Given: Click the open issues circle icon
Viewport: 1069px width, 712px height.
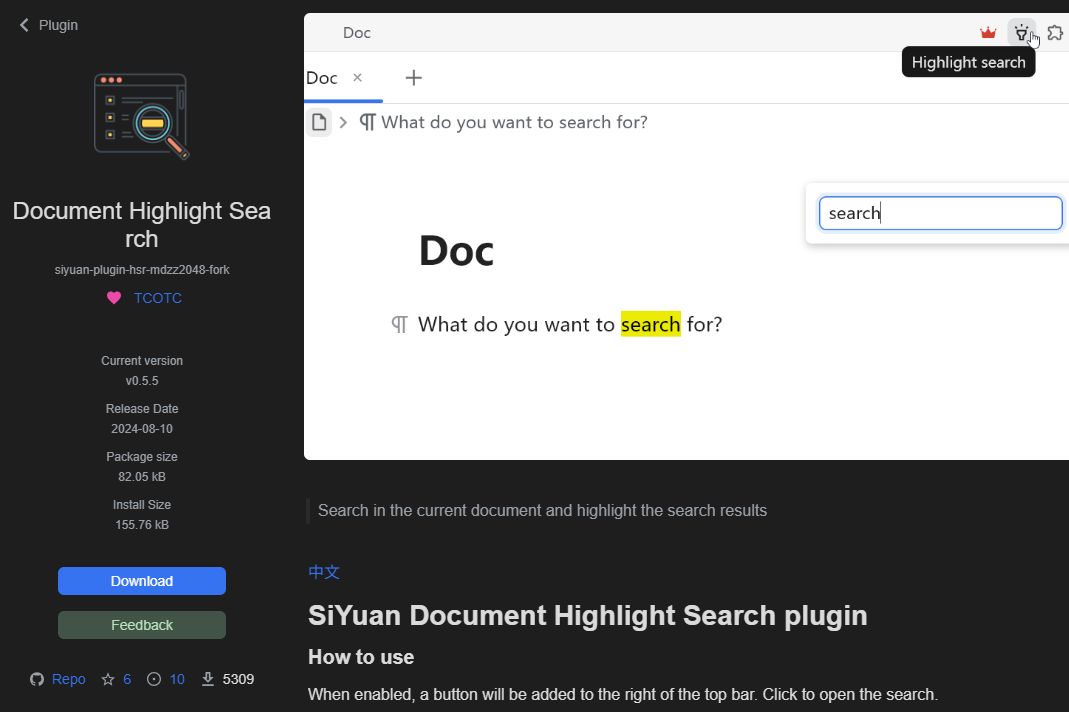Looking at the screenshot, I should point(154,679).
